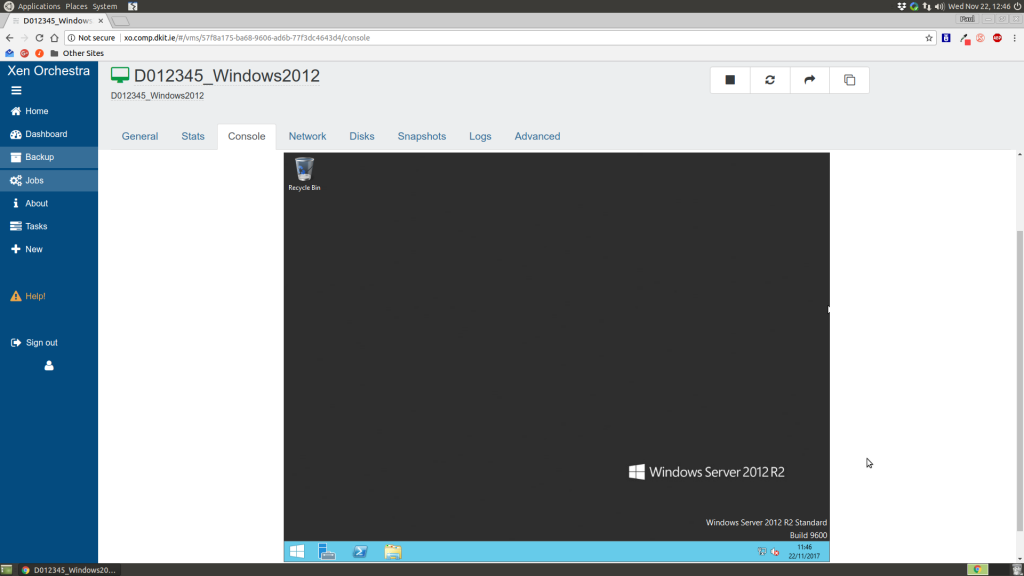Screen dimensions: 1024x576
Task: Open Backup in the sidebar
Action: (49, 157)
